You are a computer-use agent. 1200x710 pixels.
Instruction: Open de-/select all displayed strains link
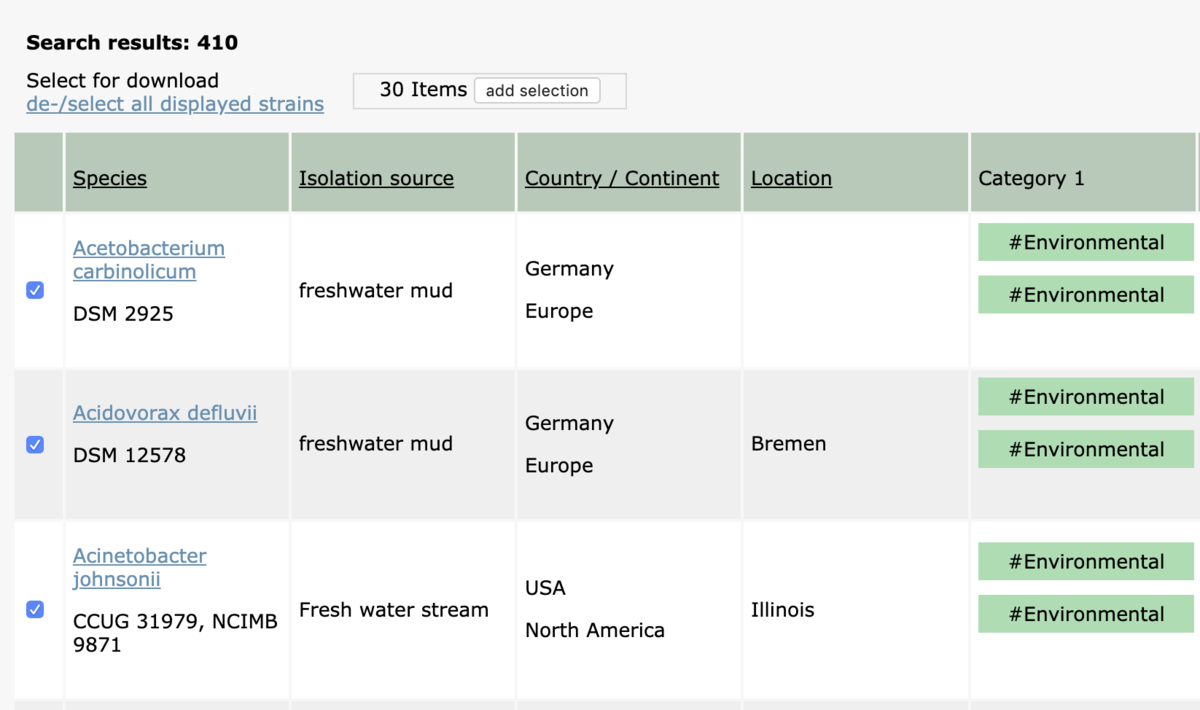175,104
